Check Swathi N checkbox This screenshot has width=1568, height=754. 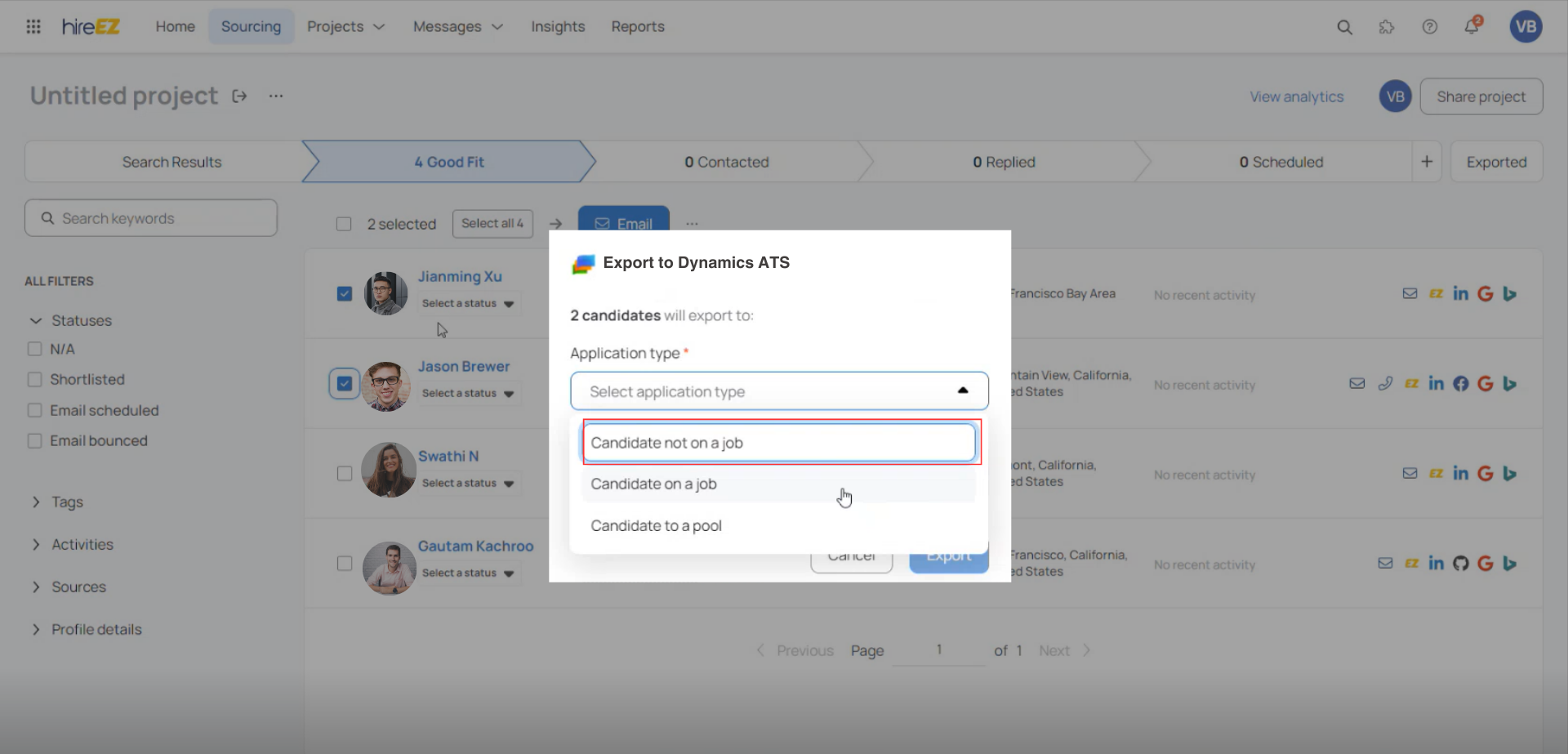pos(345,473)
